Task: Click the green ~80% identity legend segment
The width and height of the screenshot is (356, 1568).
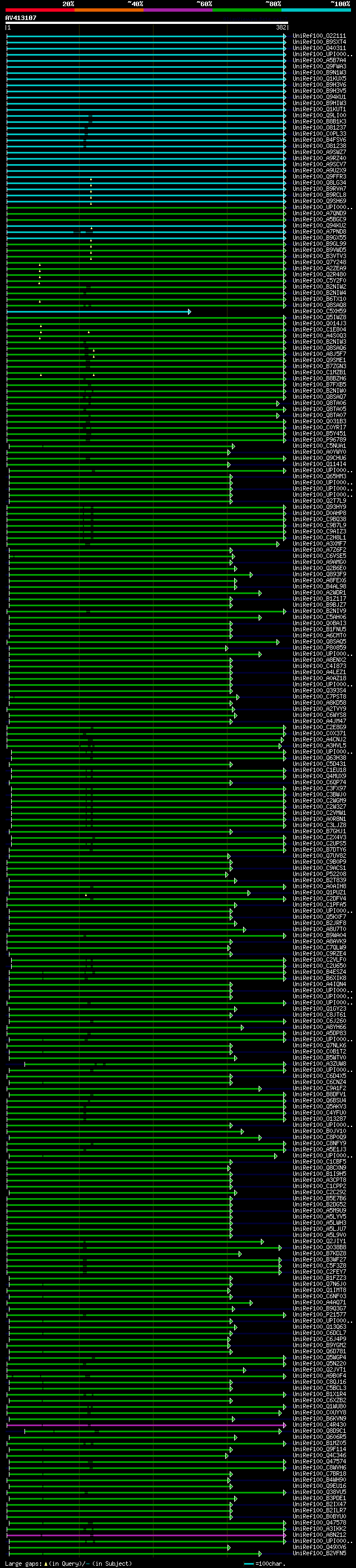Action: click(247, 11)
